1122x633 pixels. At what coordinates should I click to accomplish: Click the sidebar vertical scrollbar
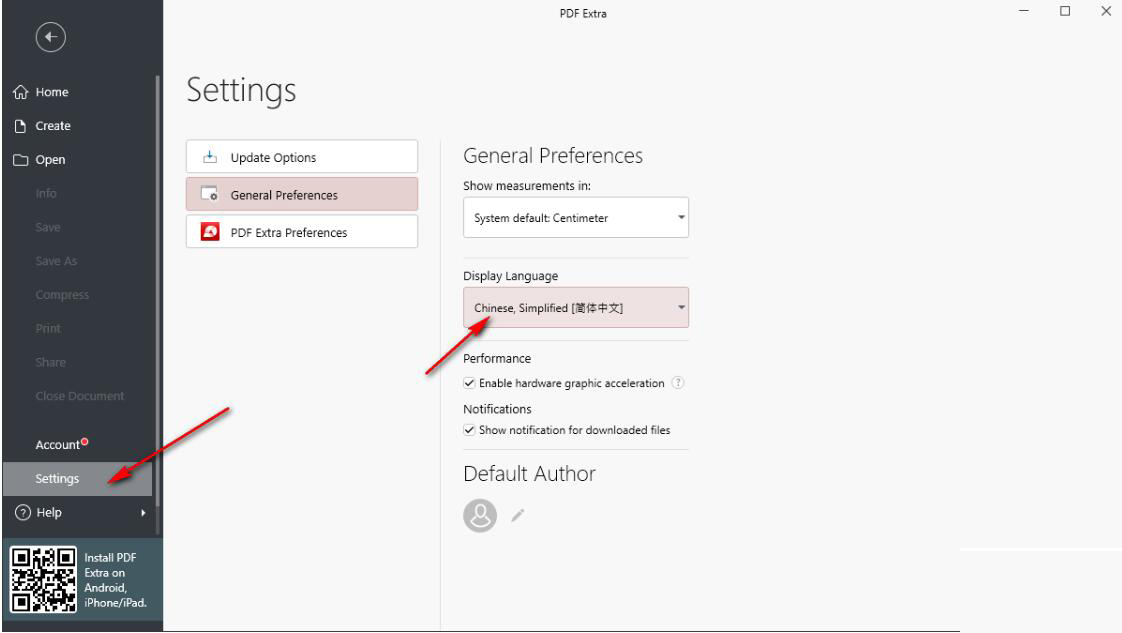pyautogui.click(x=157, y=293)
